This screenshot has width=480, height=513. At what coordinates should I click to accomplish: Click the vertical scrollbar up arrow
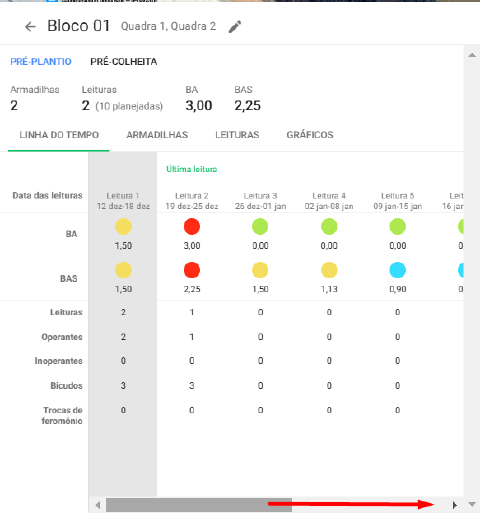(472, 55)
